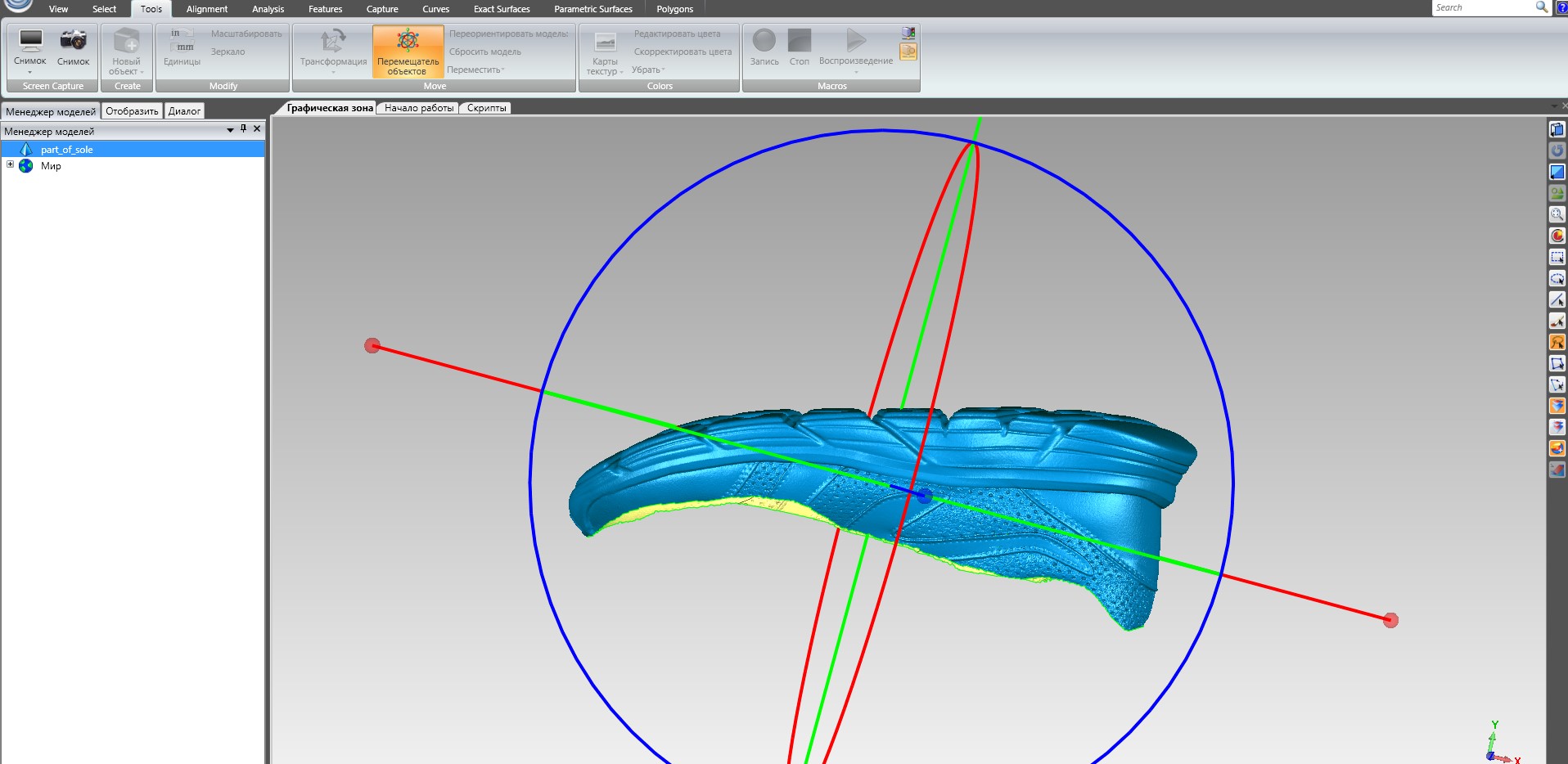Click the red circular rotation-center icon
Viewport: 1568px width, 764px height.
click(1557, 236)
